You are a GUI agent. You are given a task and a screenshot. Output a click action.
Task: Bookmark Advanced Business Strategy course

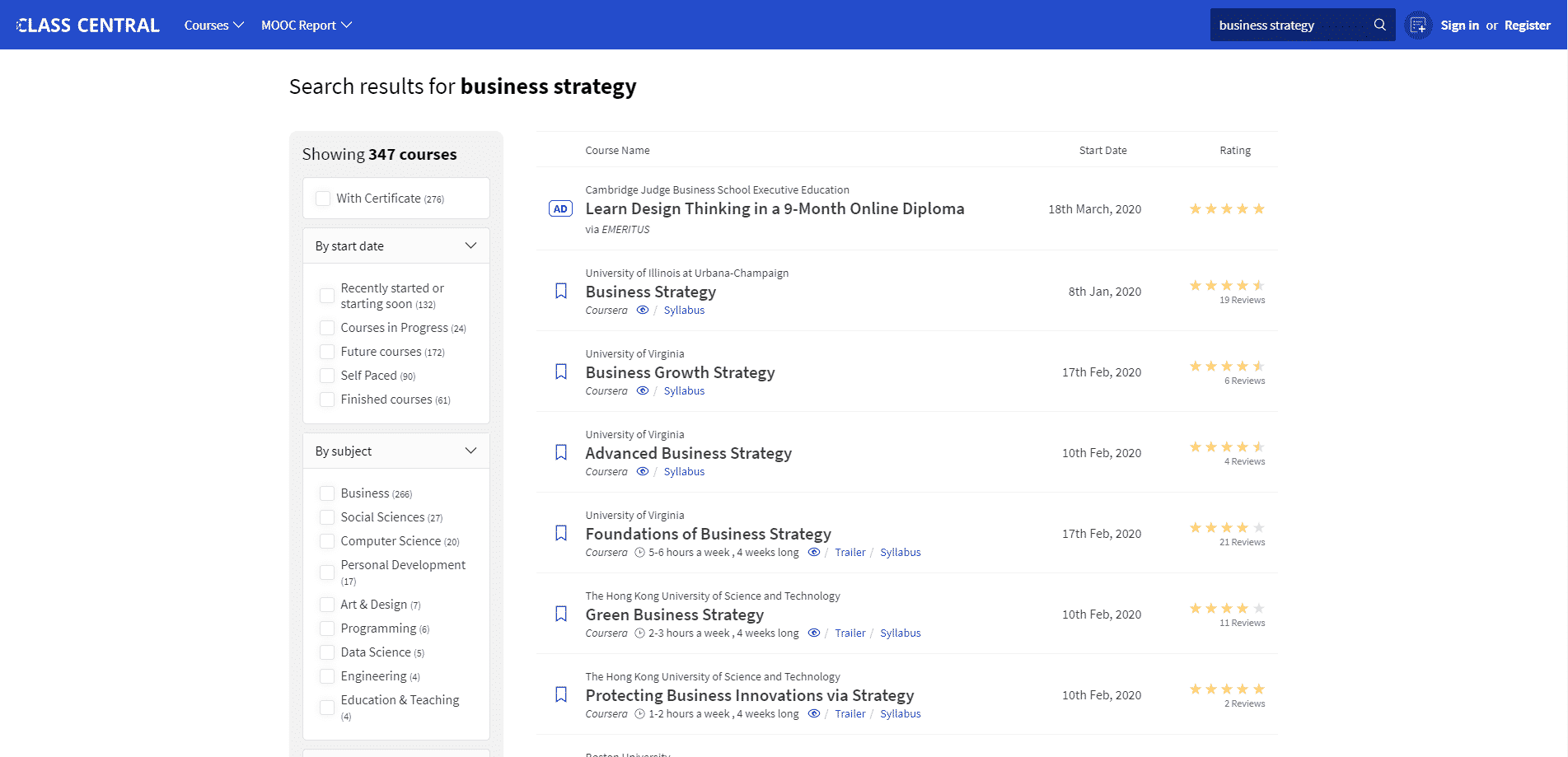point(561,452)
